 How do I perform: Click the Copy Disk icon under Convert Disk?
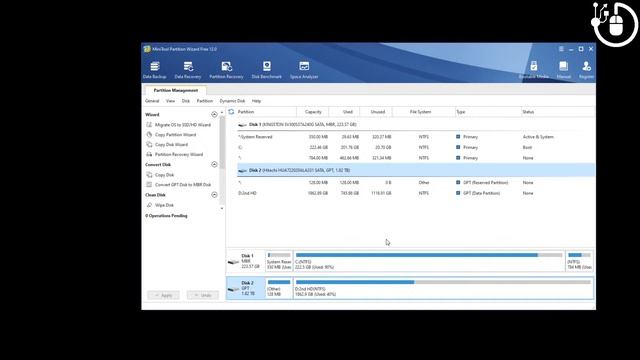[149, 174]
